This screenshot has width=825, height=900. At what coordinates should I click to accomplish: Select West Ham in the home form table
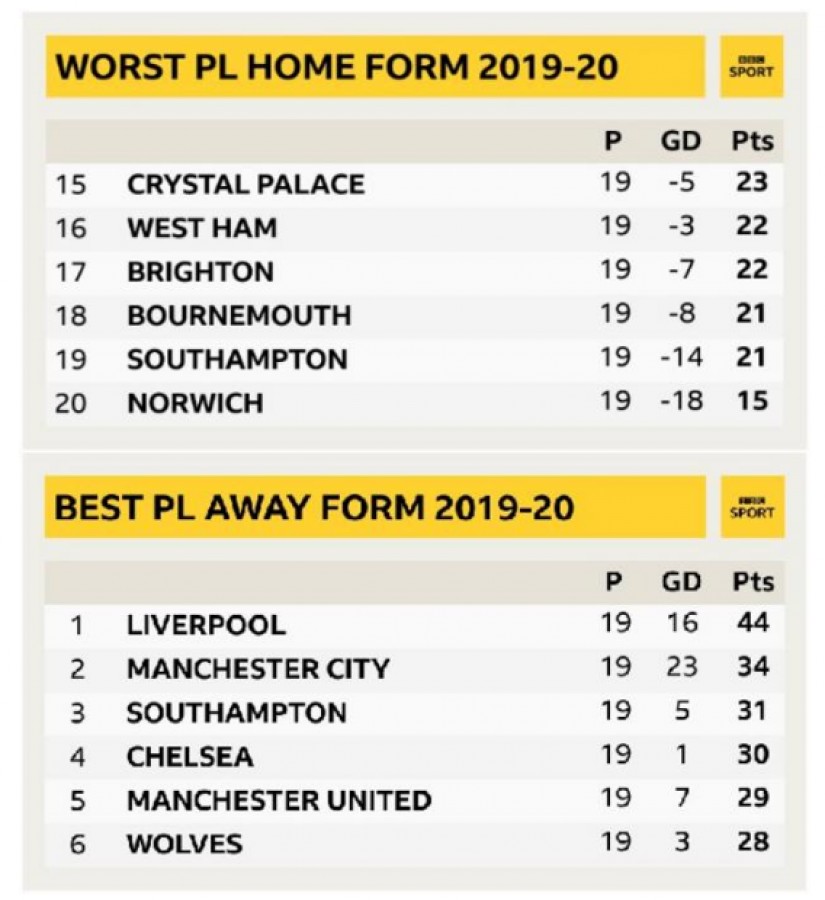pyautogui.click(x=202, y=228)
